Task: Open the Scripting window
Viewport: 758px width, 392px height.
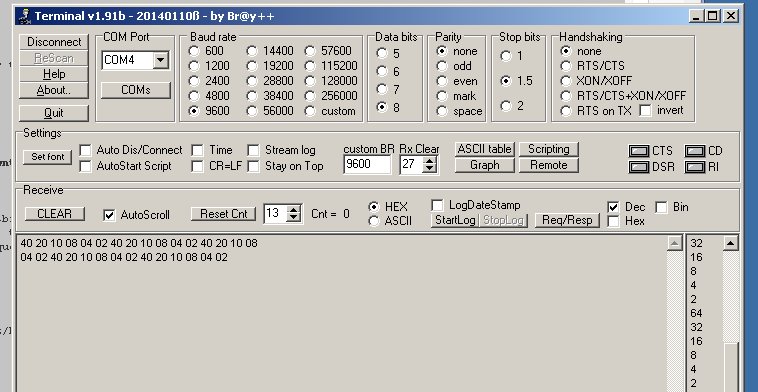Action: point(548,149)
